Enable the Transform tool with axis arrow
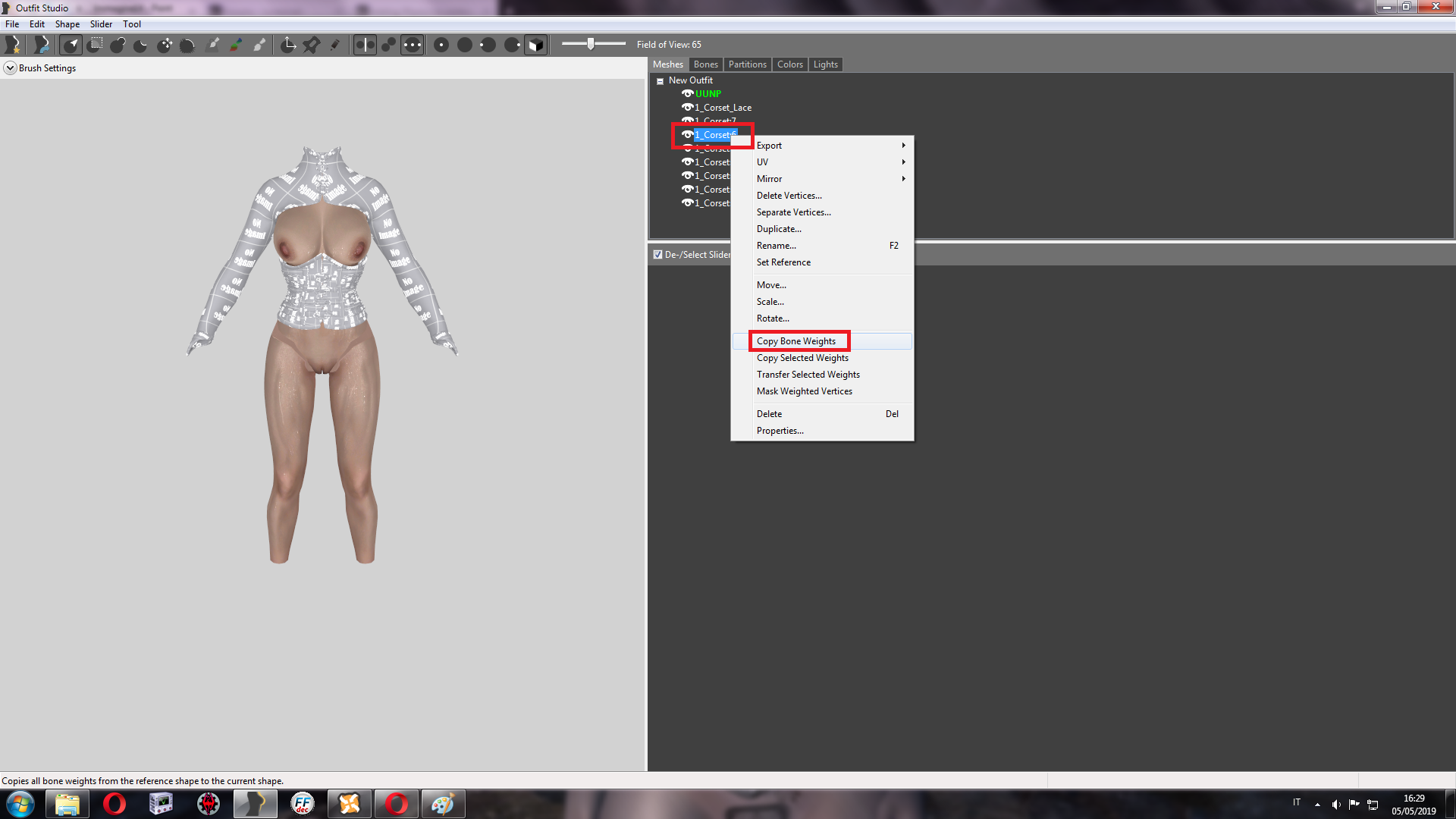The width and height of the screenshot is (1456, 819). pos(288,45)
